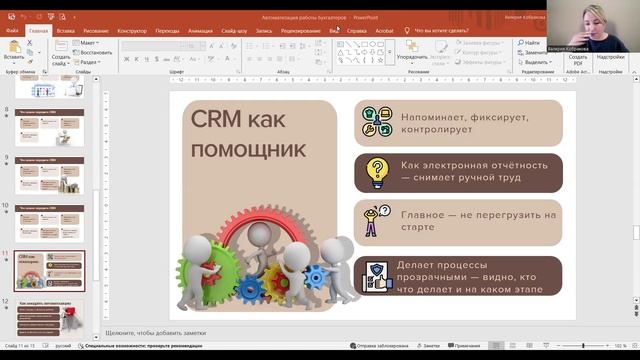The width and height of the screenshot is (640, 360).
Task: Switch to slide sorter view icon
Action: 513,346
